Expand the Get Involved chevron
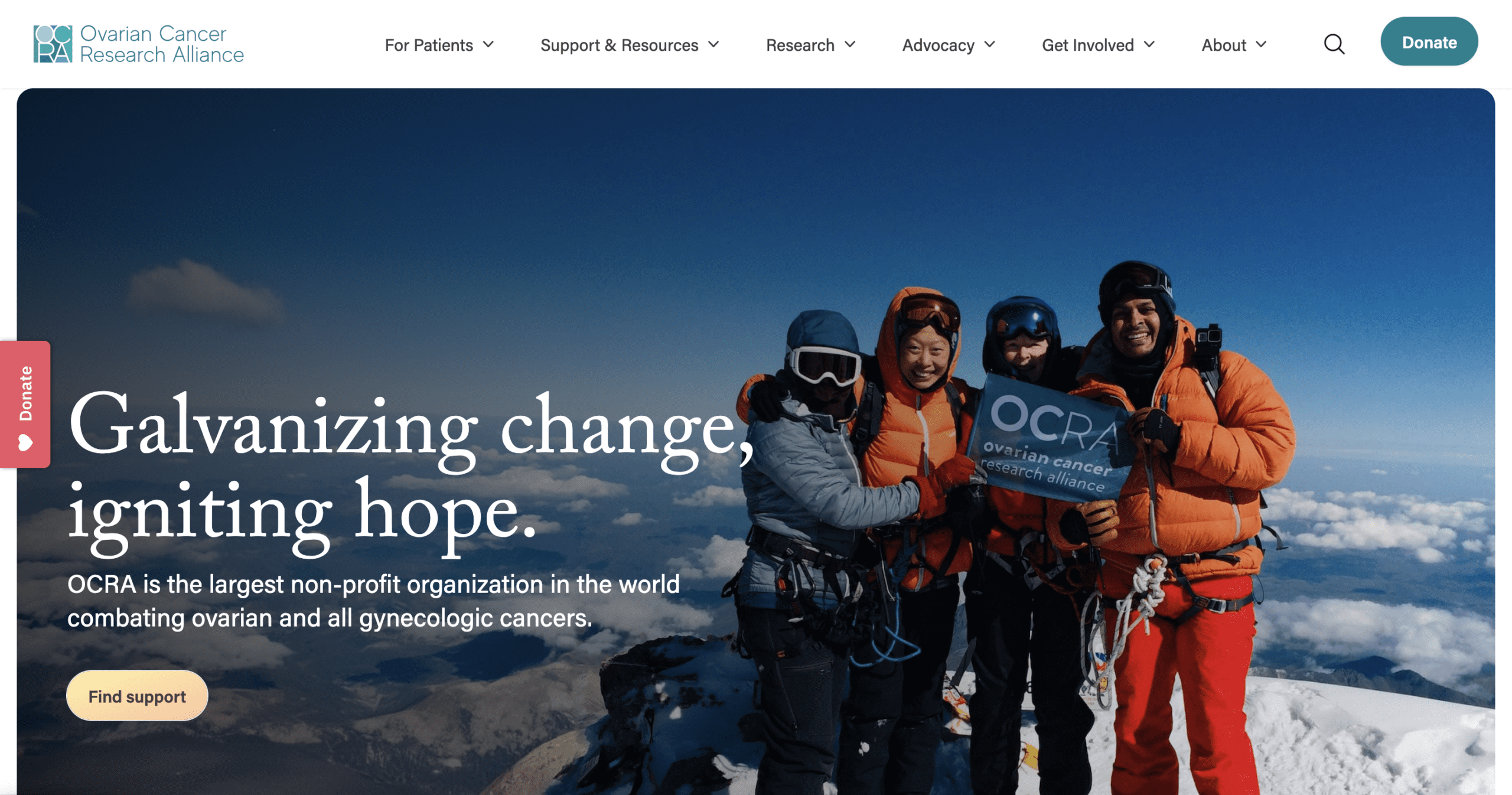 [1149, 44]
